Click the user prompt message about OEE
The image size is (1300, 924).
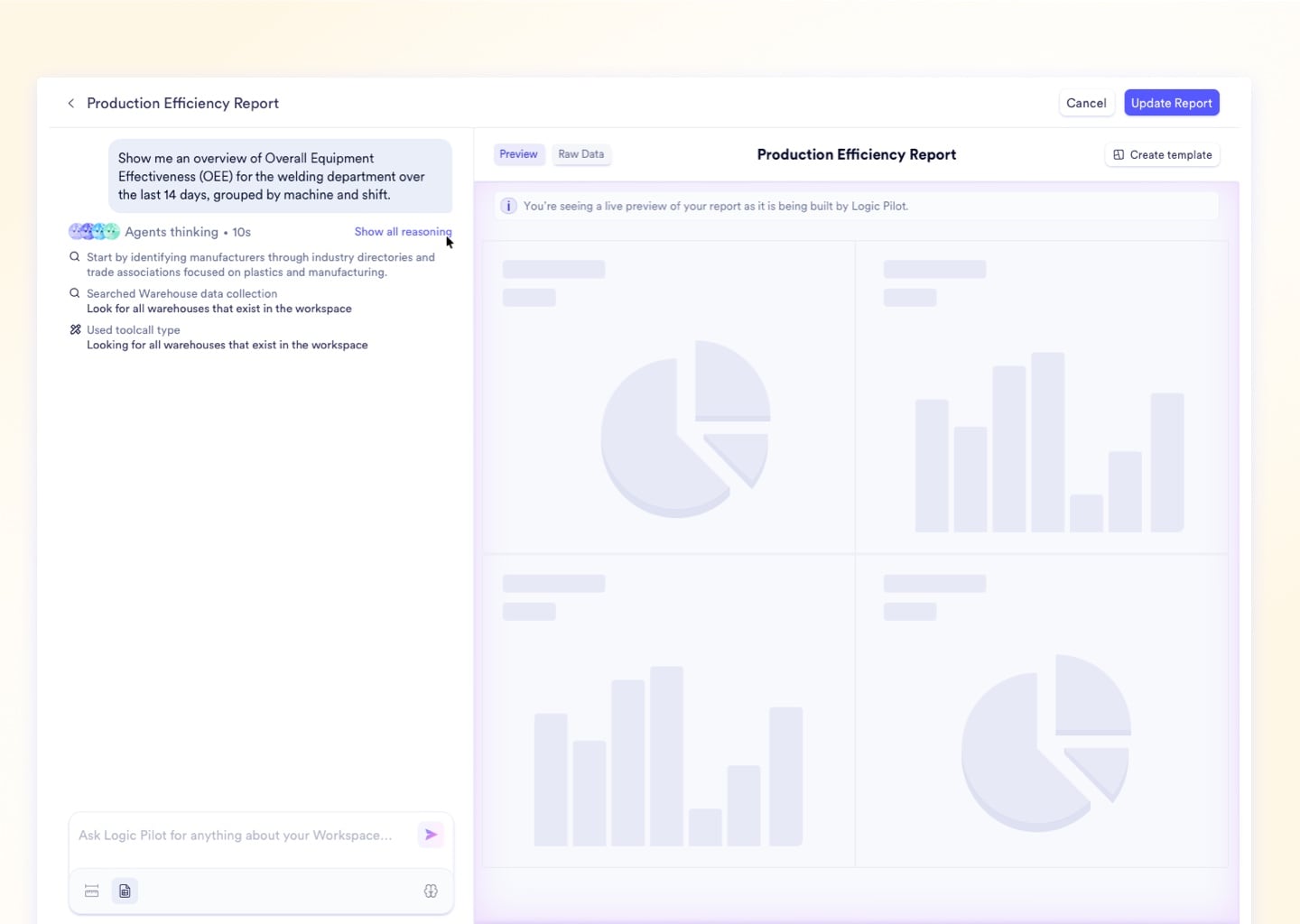[x=280, y=176]
